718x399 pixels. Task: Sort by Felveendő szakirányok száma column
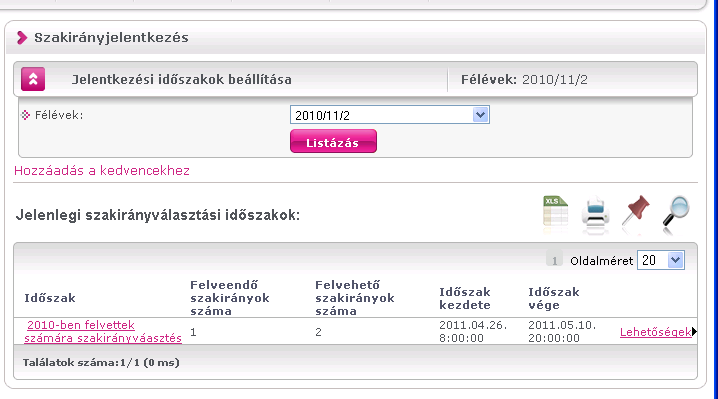tap(230, 298)
